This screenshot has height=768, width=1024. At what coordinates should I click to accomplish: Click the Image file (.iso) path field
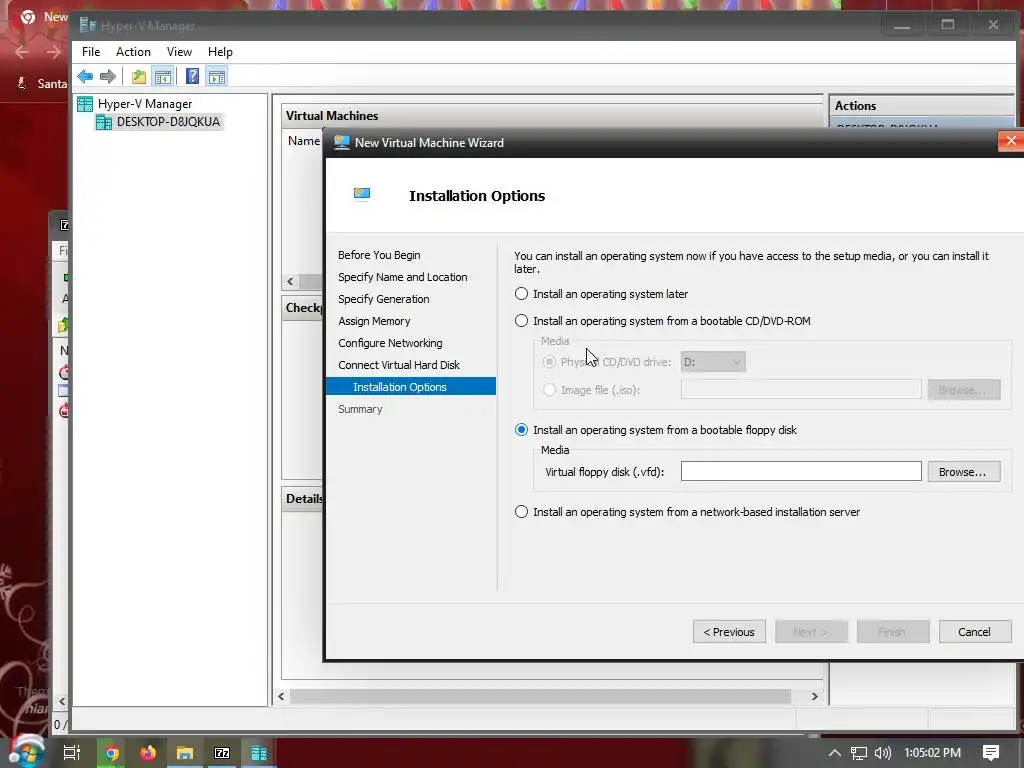tap(801, 390)
